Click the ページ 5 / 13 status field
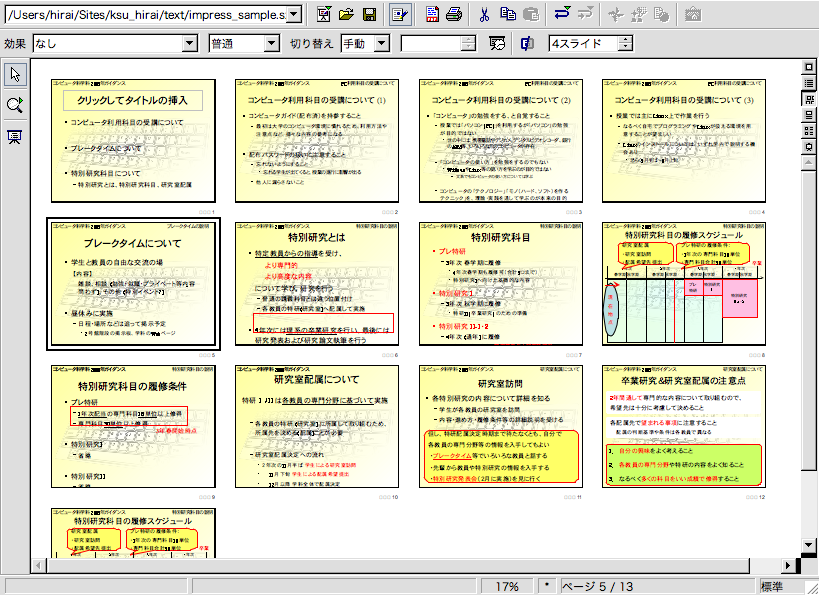Image resolution: width=819 pixels, height=595 pixels. click(x=658, y=587)
